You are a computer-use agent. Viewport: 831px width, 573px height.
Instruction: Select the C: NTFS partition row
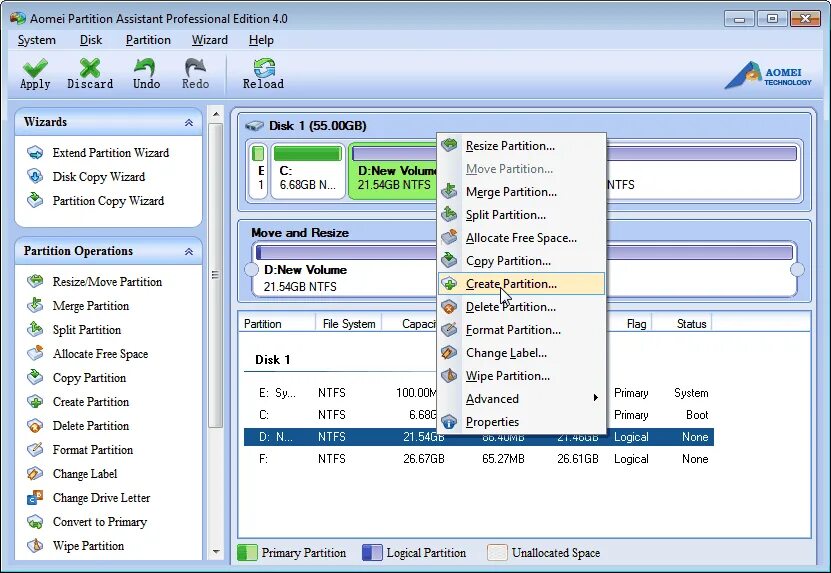tap(479, 415)
